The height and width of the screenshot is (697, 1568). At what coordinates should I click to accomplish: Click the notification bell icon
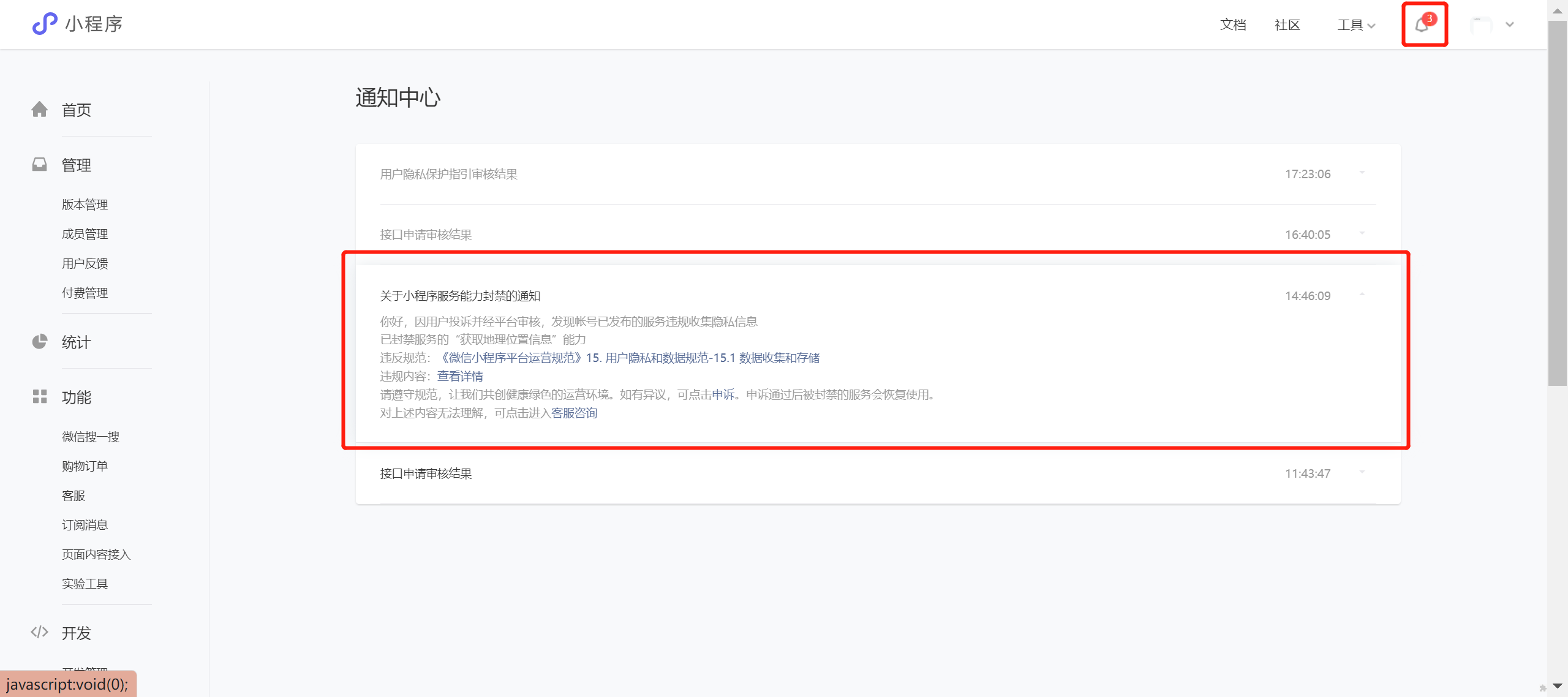(x=1422, y=25)
